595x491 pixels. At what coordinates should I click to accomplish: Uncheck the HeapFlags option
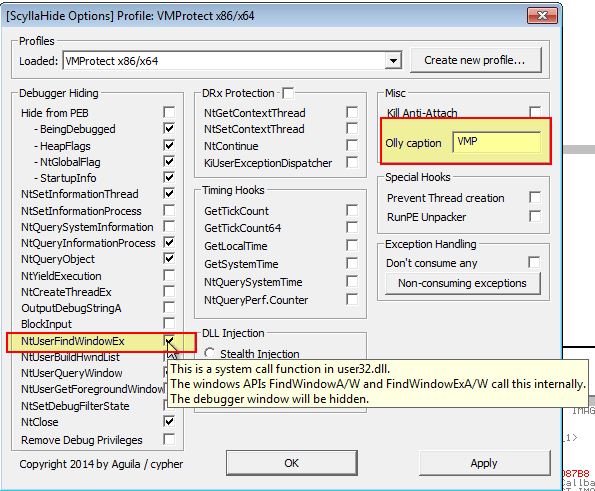[169, 145]
